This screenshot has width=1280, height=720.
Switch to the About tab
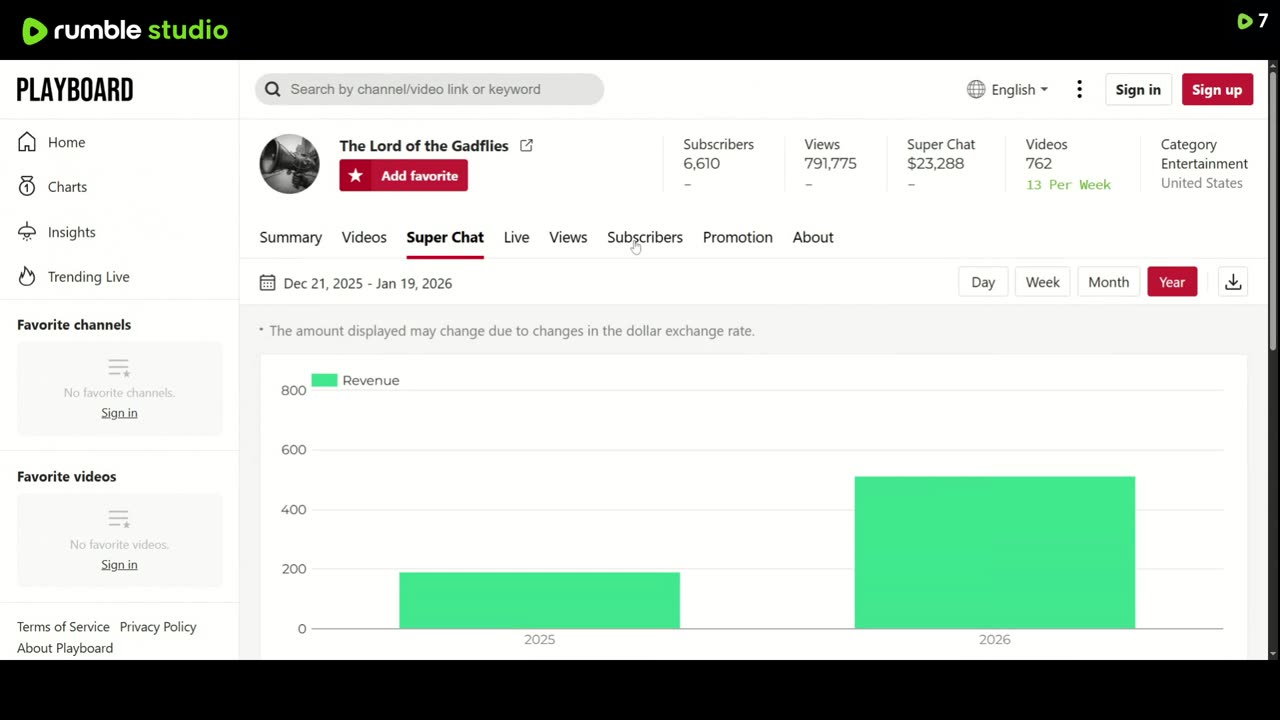pyautogui.click(x=813, y=237)
